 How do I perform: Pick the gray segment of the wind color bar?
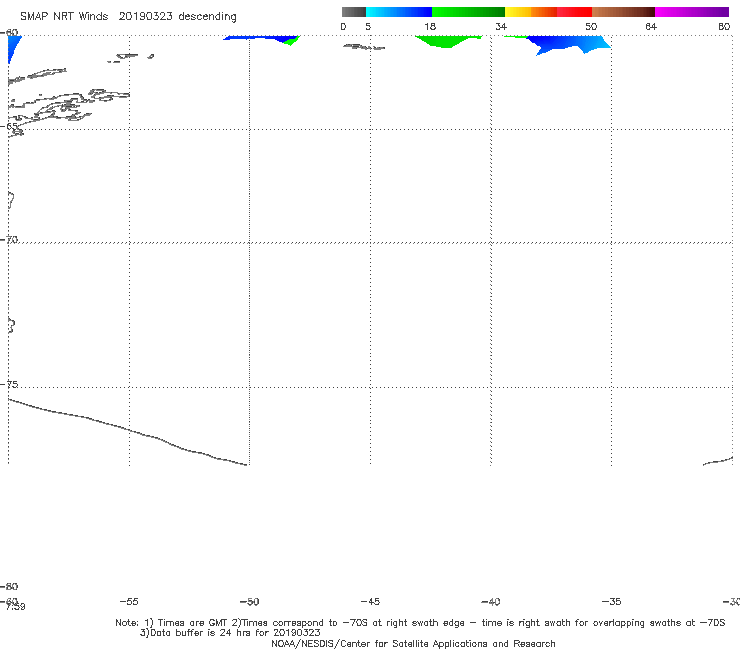[353, 12]
